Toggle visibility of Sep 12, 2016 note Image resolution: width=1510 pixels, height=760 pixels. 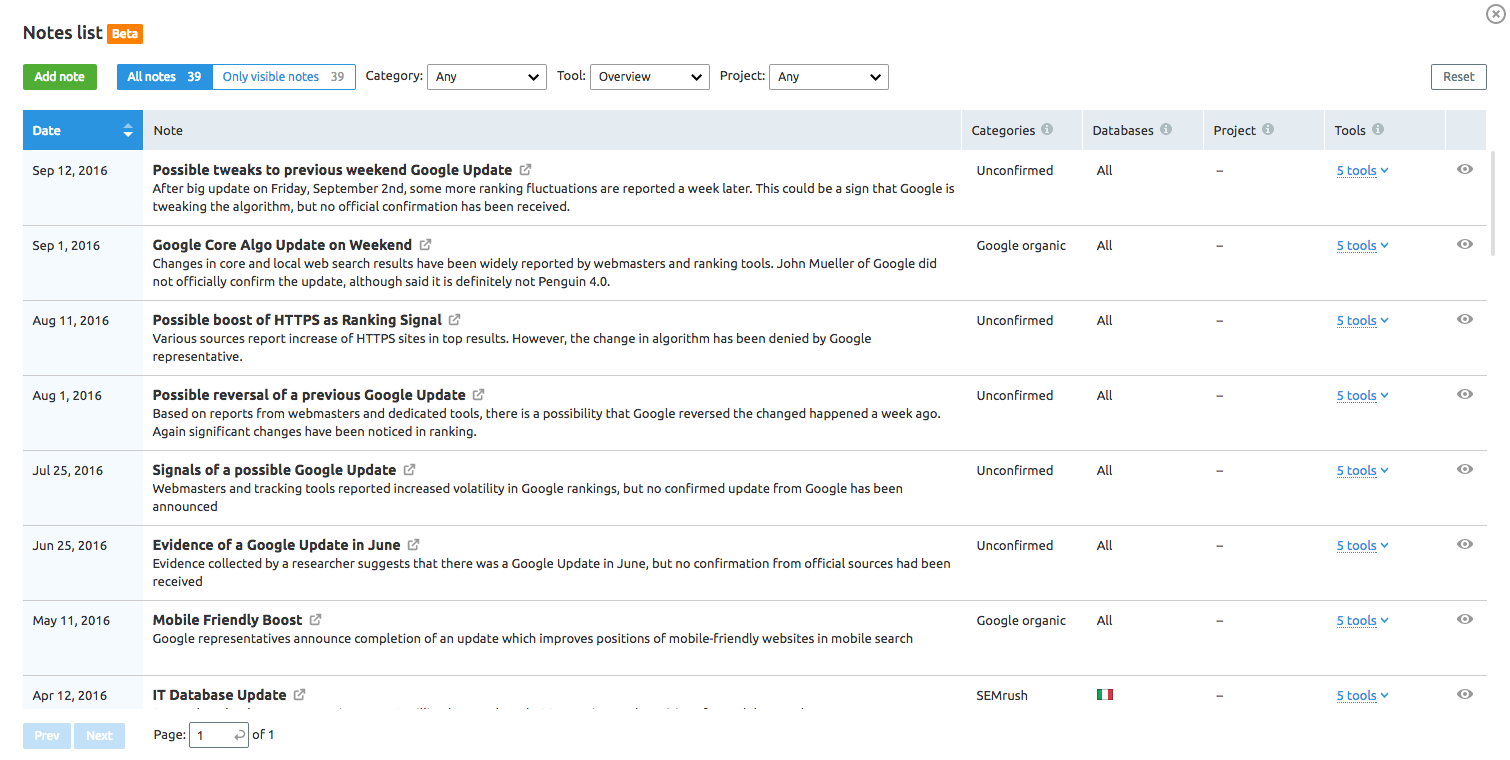(x=1465, y=170)
